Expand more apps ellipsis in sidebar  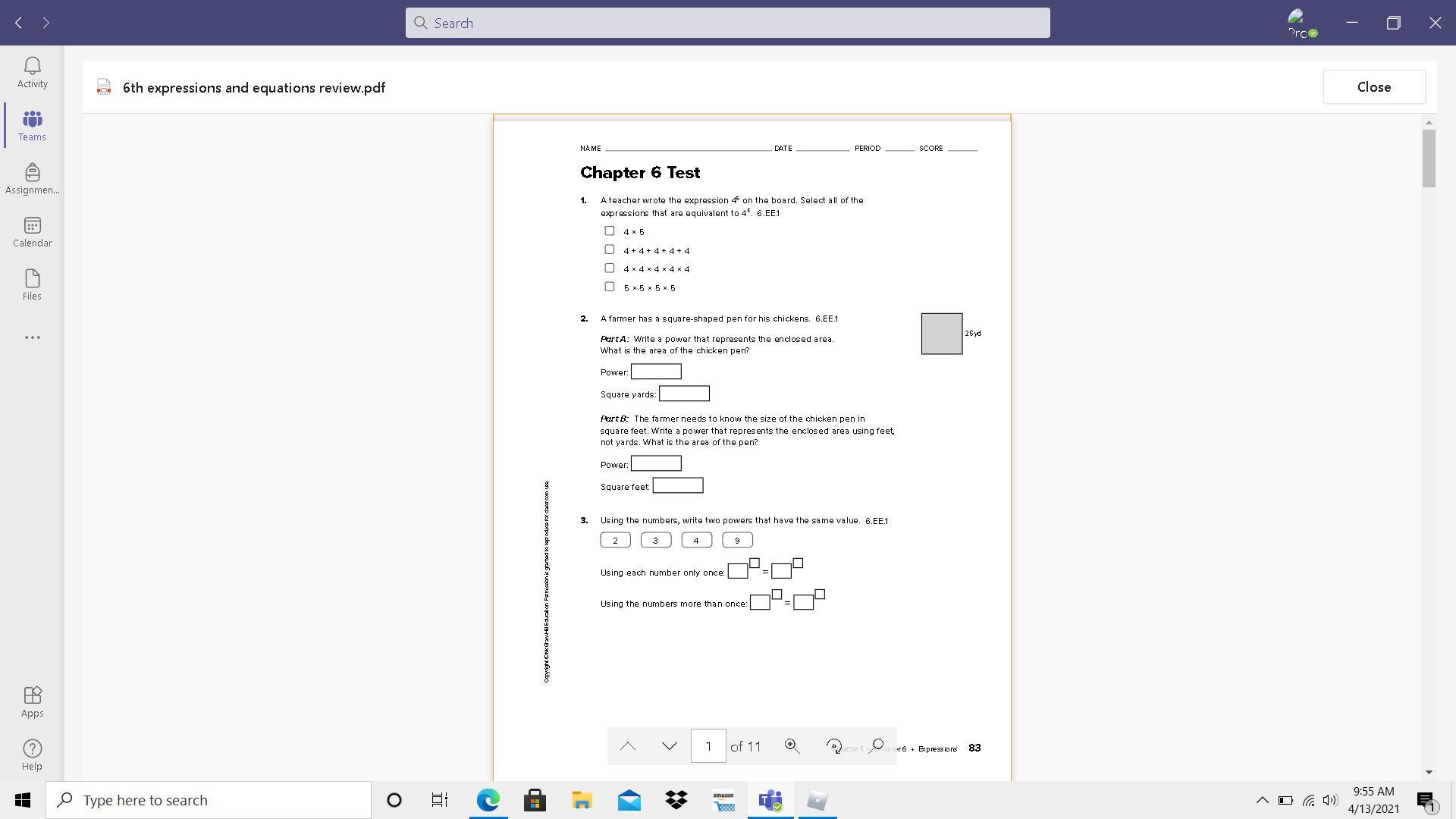[32, 337]
